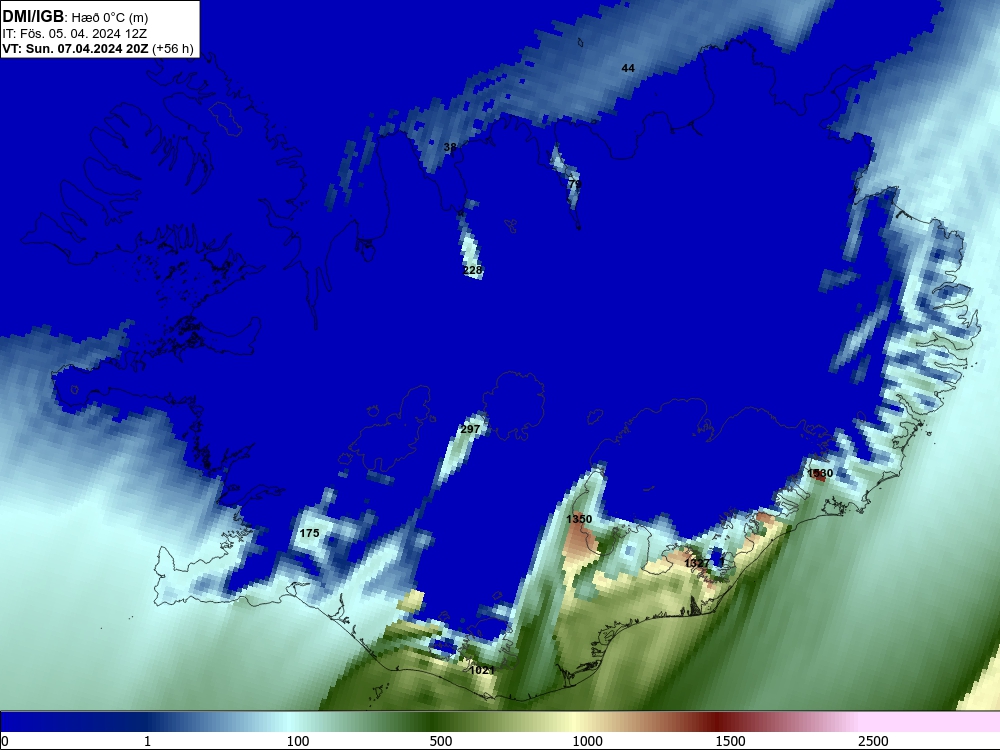
Task: Click the 1021 value on the map
Action: (x=482, y=670)
